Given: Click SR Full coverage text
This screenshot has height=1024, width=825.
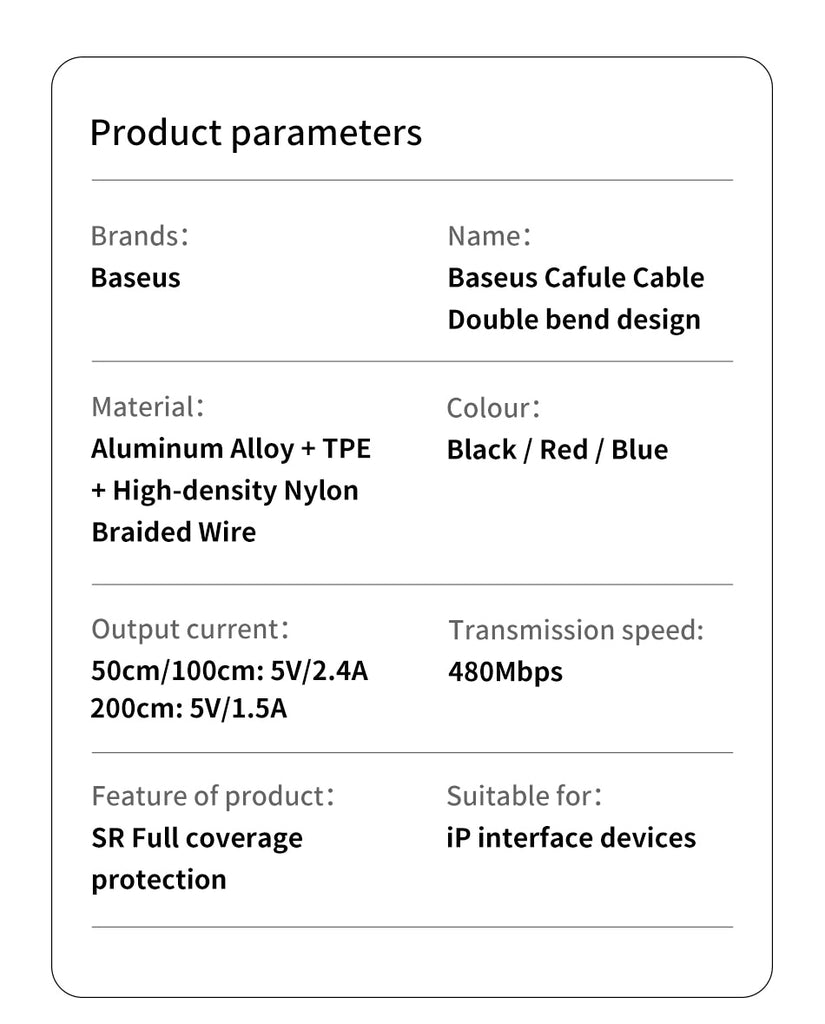Looking at the screenshot, I should [x=197, y=837].
